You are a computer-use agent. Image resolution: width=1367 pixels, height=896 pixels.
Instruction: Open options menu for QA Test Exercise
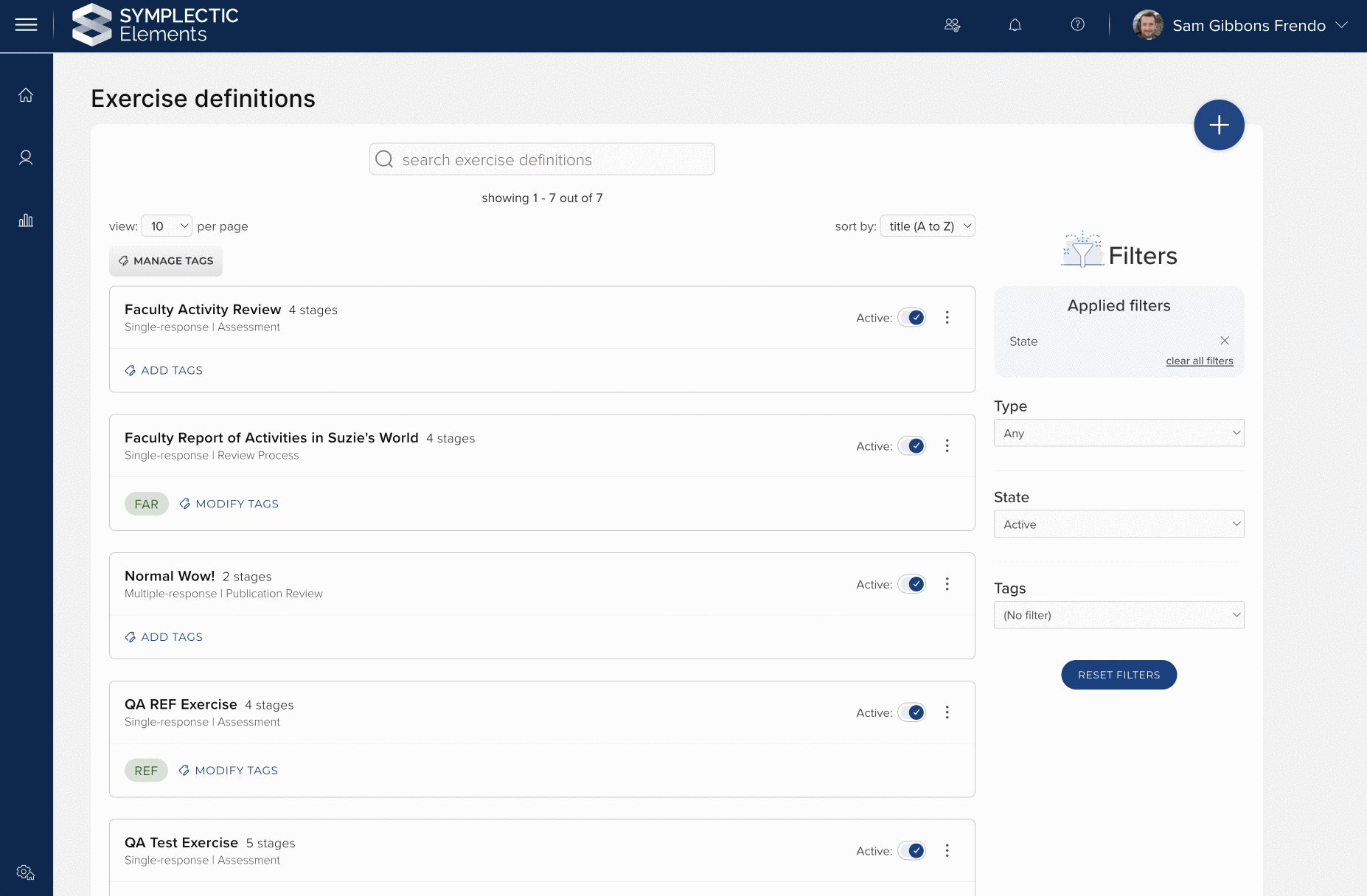947,850
